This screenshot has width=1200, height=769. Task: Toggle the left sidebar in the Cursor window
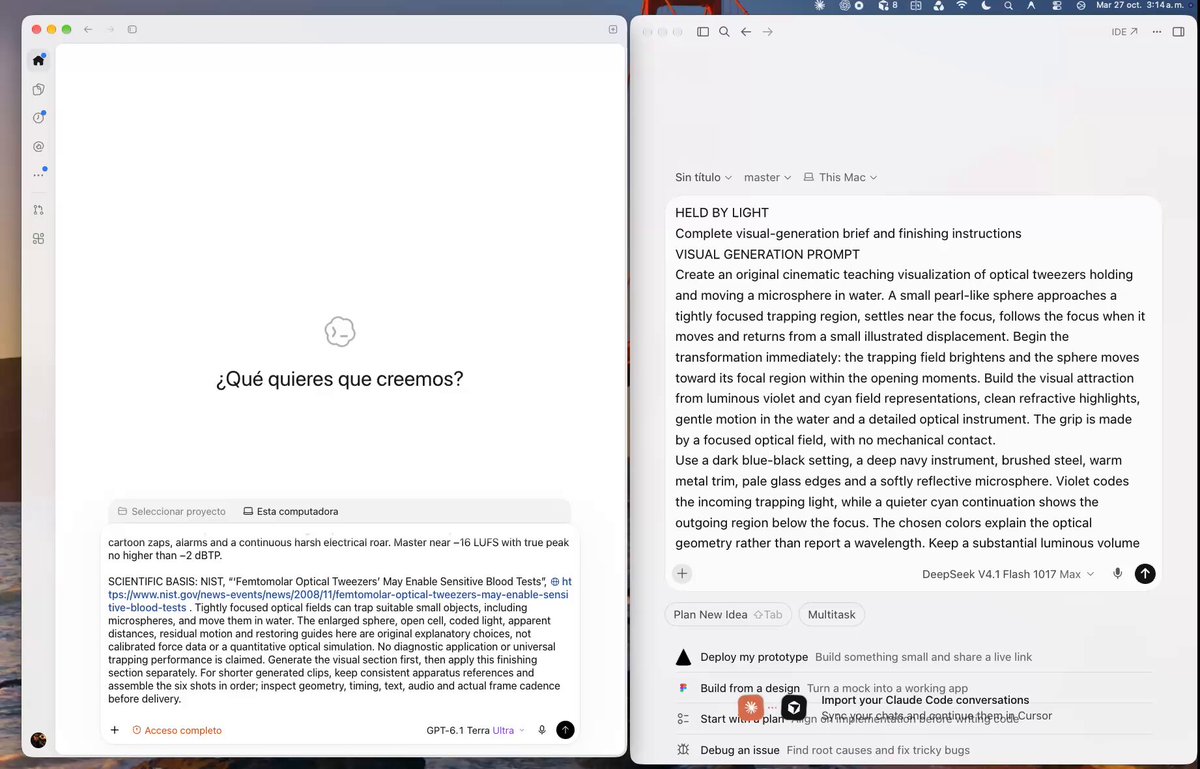[x=703, y=32]
